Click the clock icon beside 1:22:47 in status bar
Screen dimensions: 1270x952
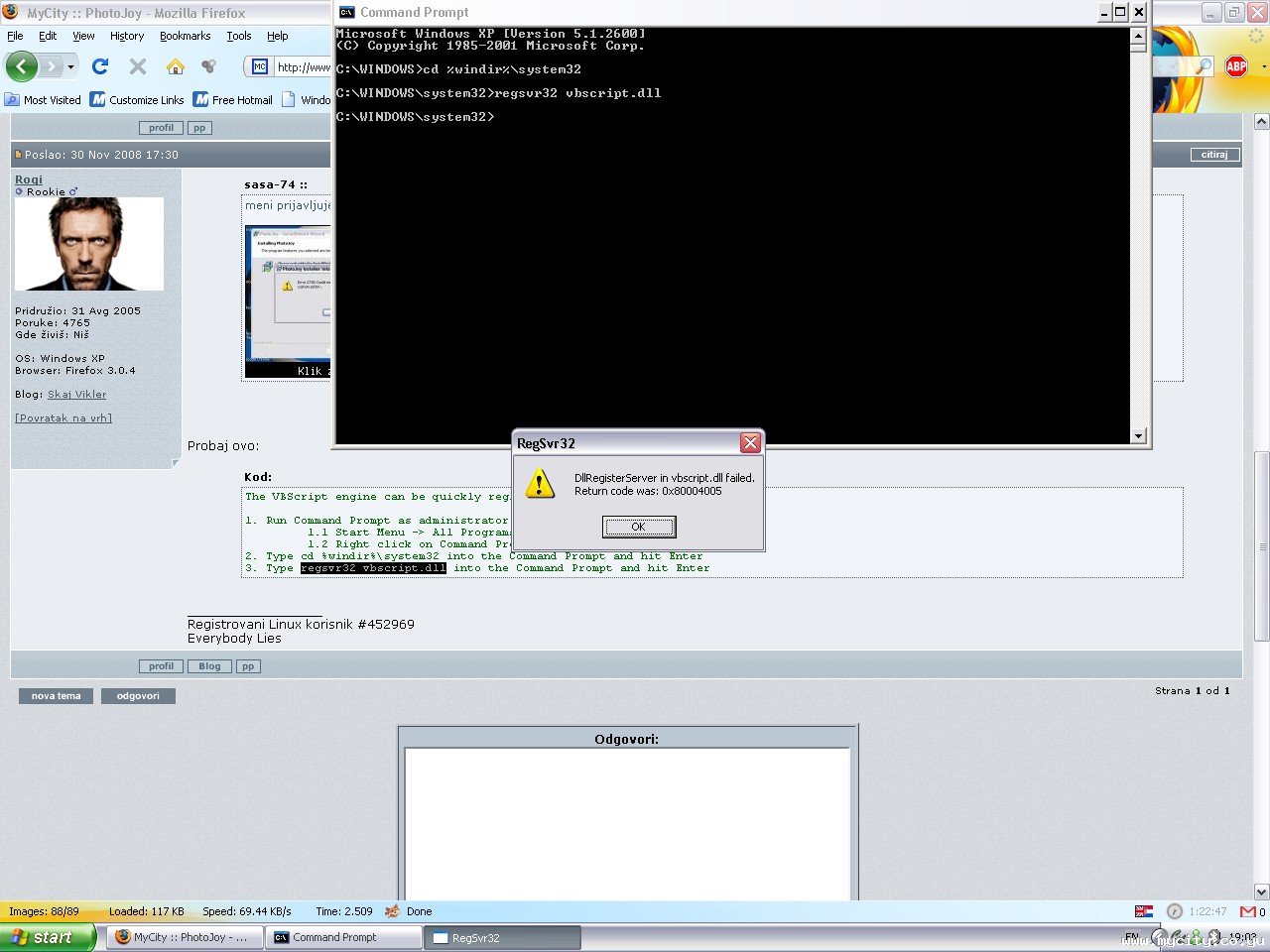tap(1175, 911)
